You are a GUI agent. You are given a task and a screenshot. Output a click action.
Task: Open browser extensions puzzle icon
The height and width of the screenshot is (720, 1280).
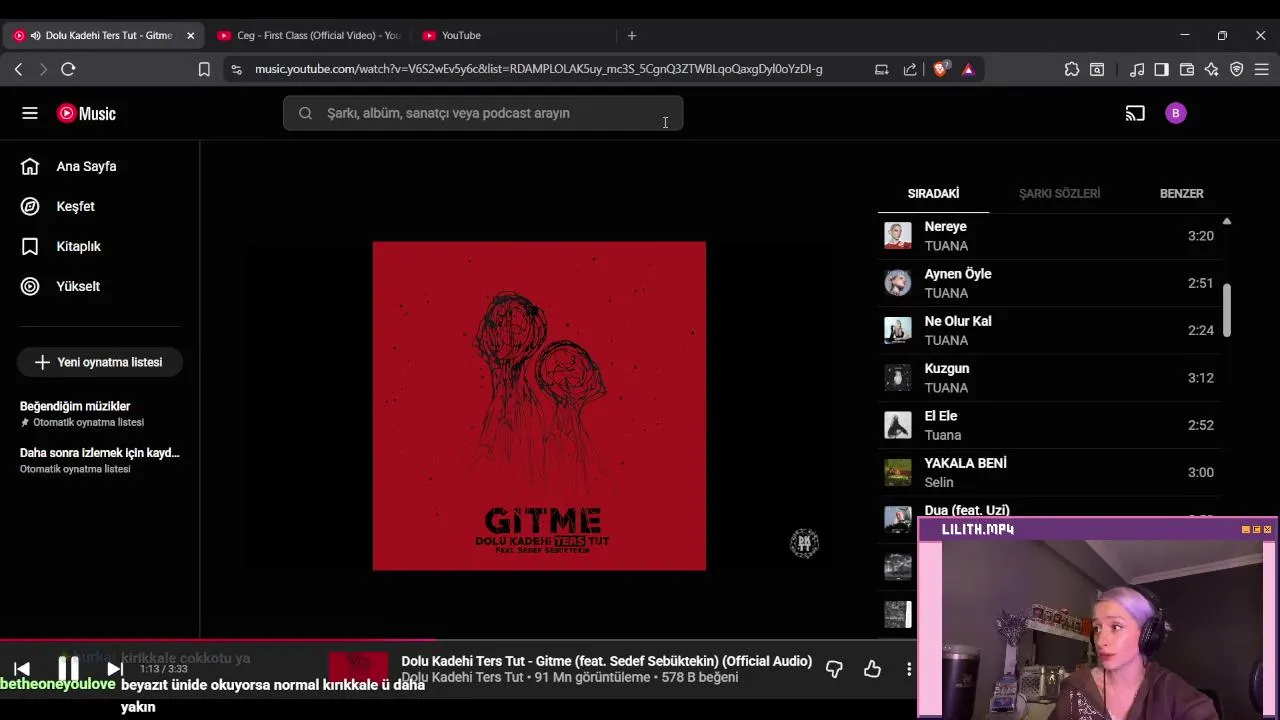pos(1072,69)
